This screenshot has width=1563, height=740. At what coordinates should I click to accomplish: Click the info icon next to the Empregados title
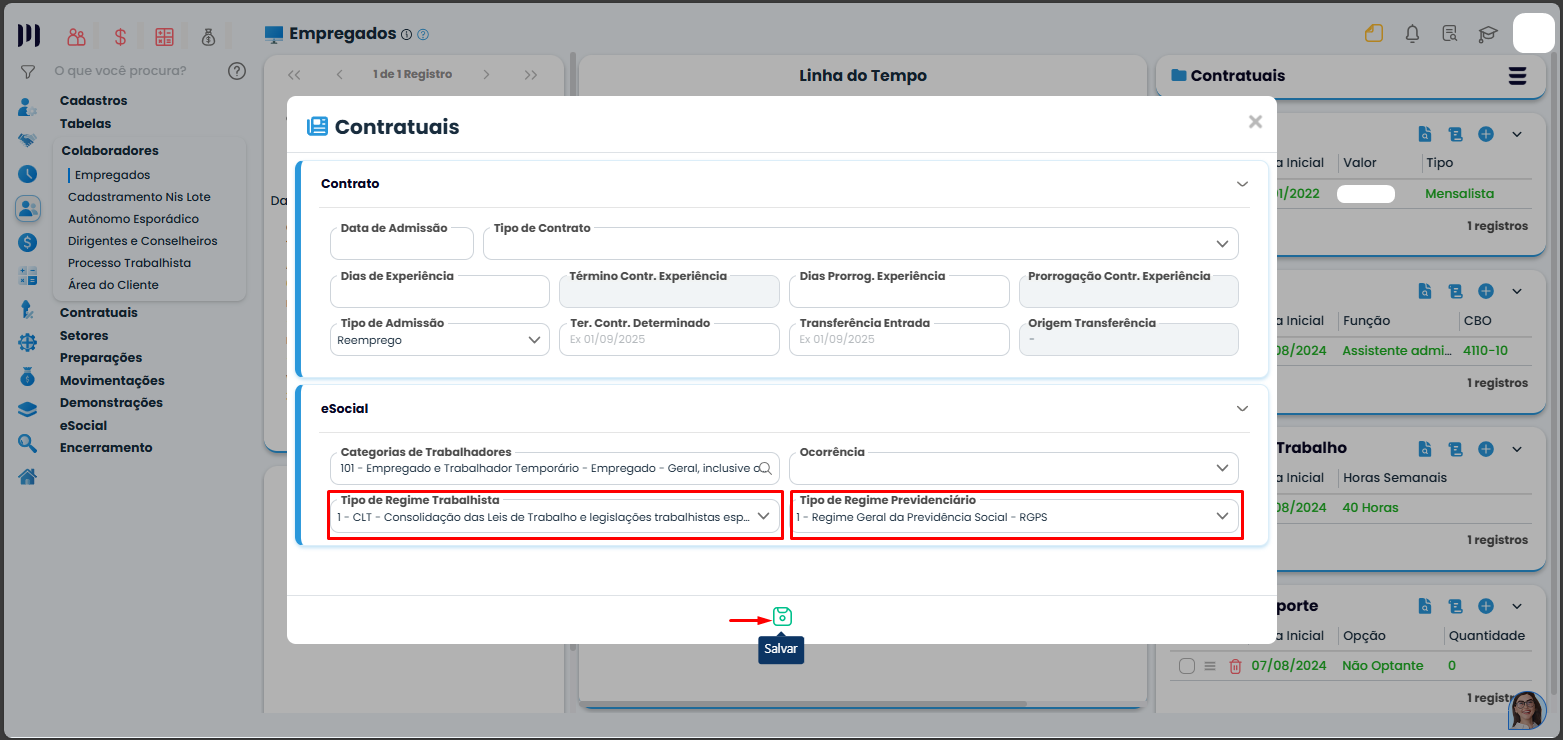tap(406, 34)
